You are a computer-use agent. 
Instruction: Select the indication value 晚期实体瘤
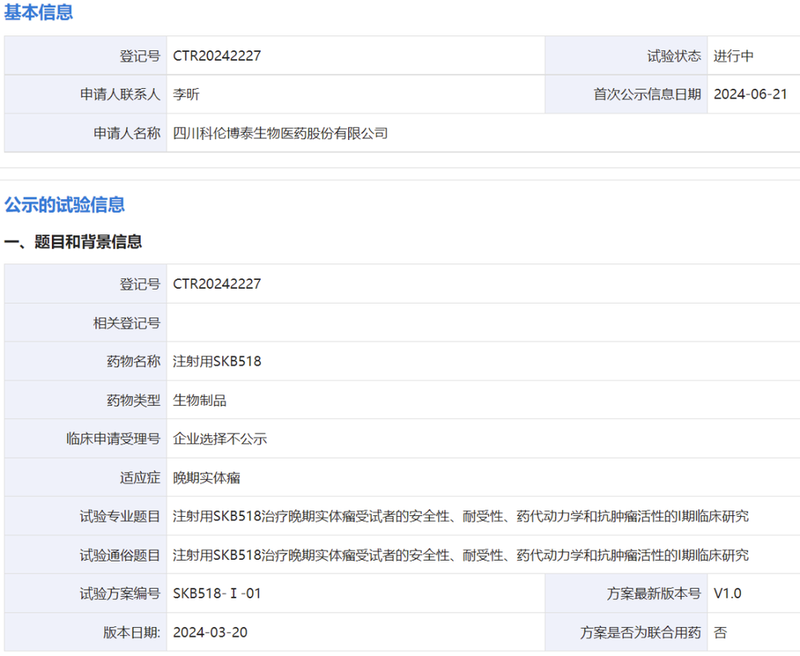(207, 478)
